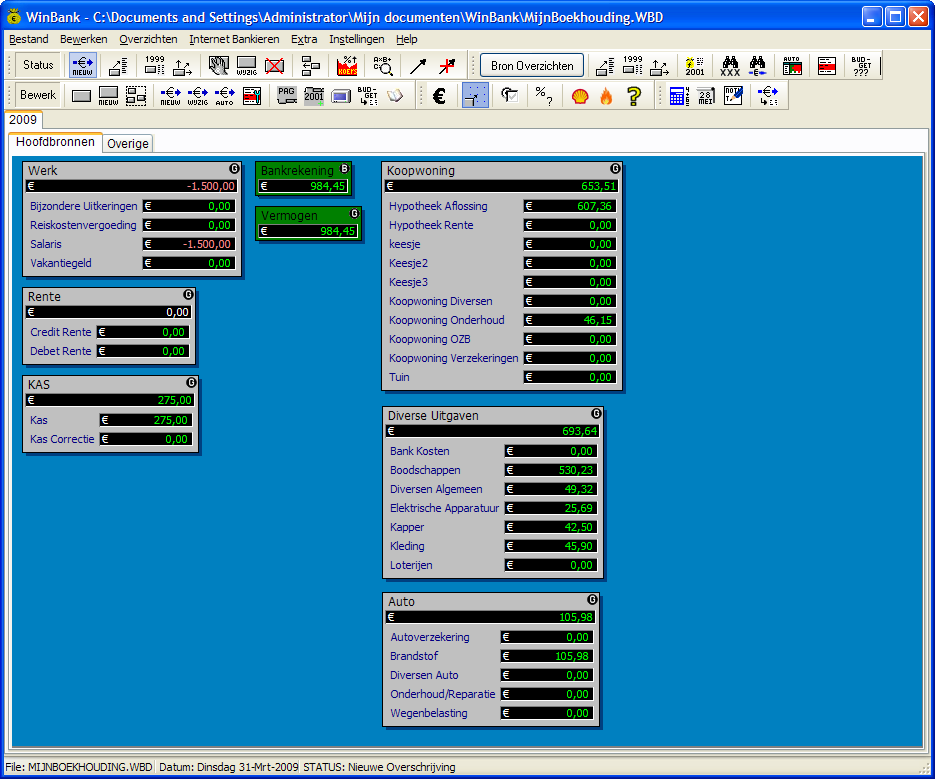This screenshot has width=935, height=779.
Task: Select the 2009 year tab
Action: [23, 119]
